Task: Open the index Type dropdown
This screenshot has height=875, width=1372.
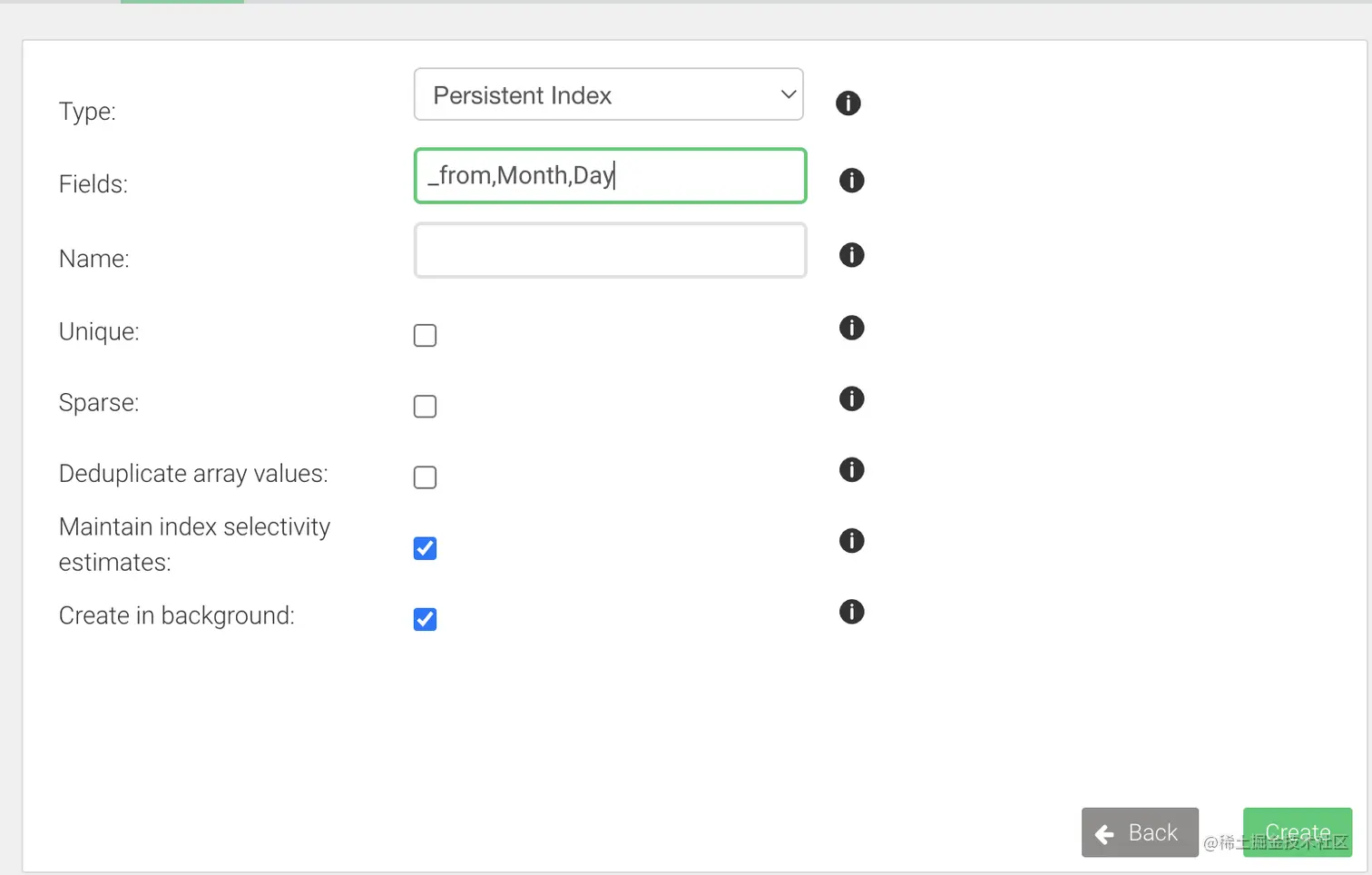Action: [608, 94]
